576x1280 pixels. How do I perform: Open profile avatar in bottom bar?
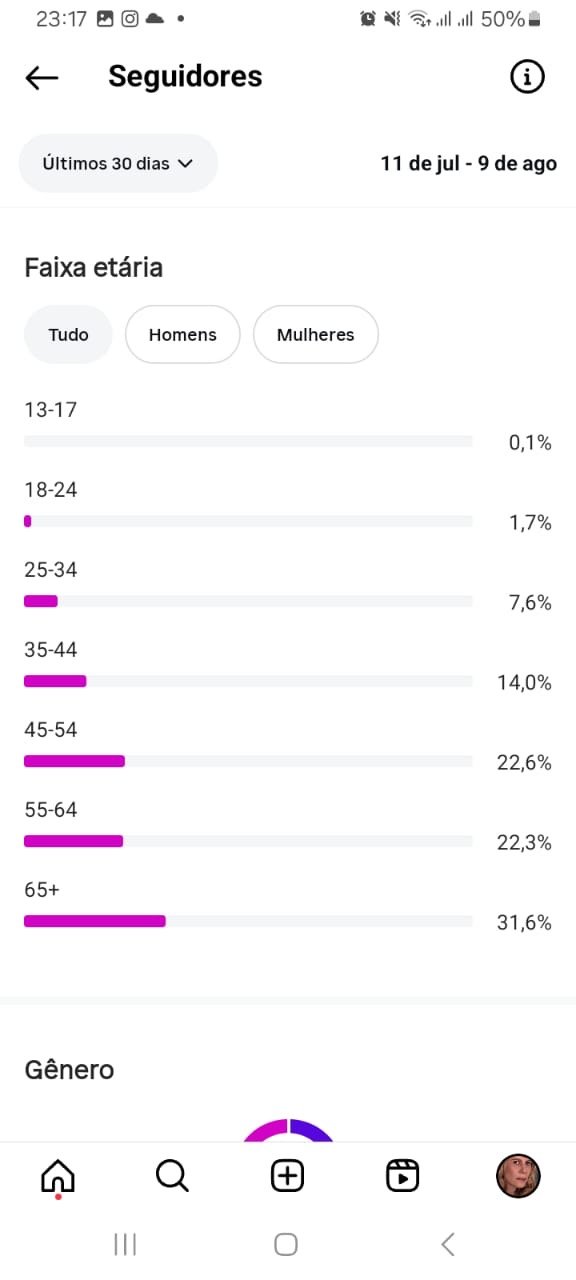[518, 1176]
